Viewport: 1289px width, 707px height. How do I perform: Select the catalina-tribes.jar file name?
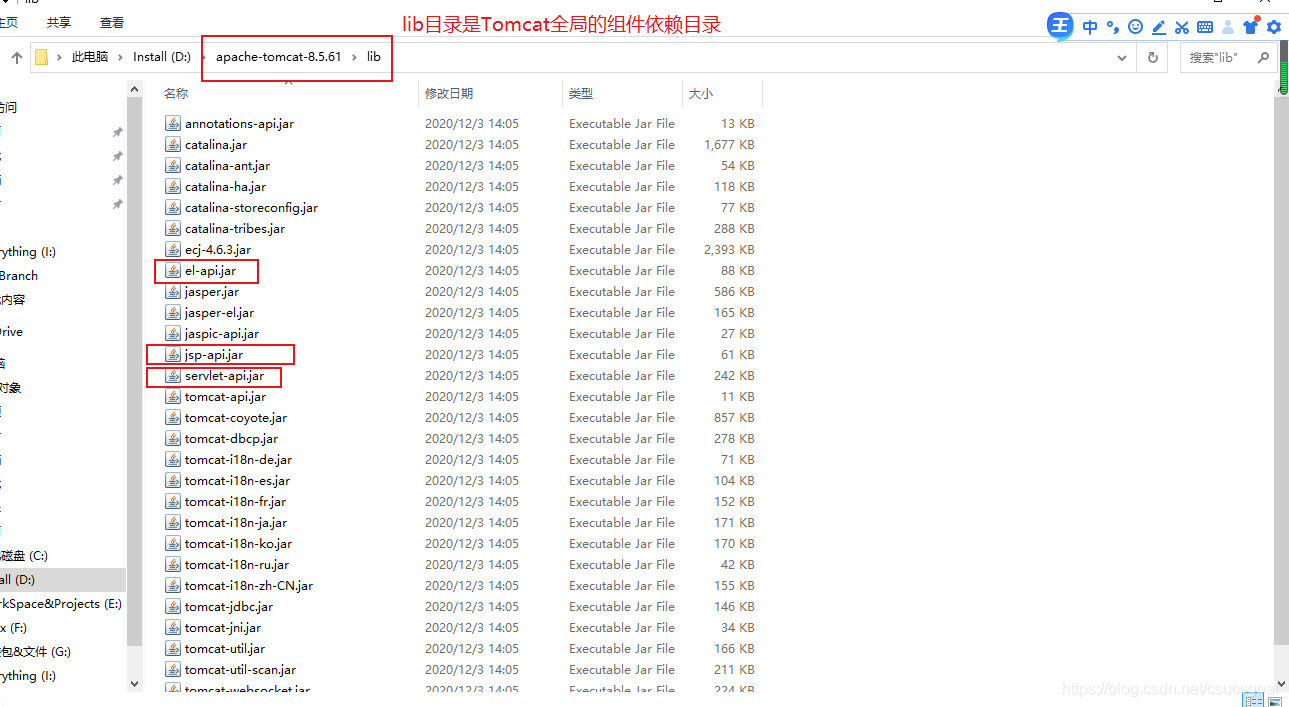tap(235, 229)
